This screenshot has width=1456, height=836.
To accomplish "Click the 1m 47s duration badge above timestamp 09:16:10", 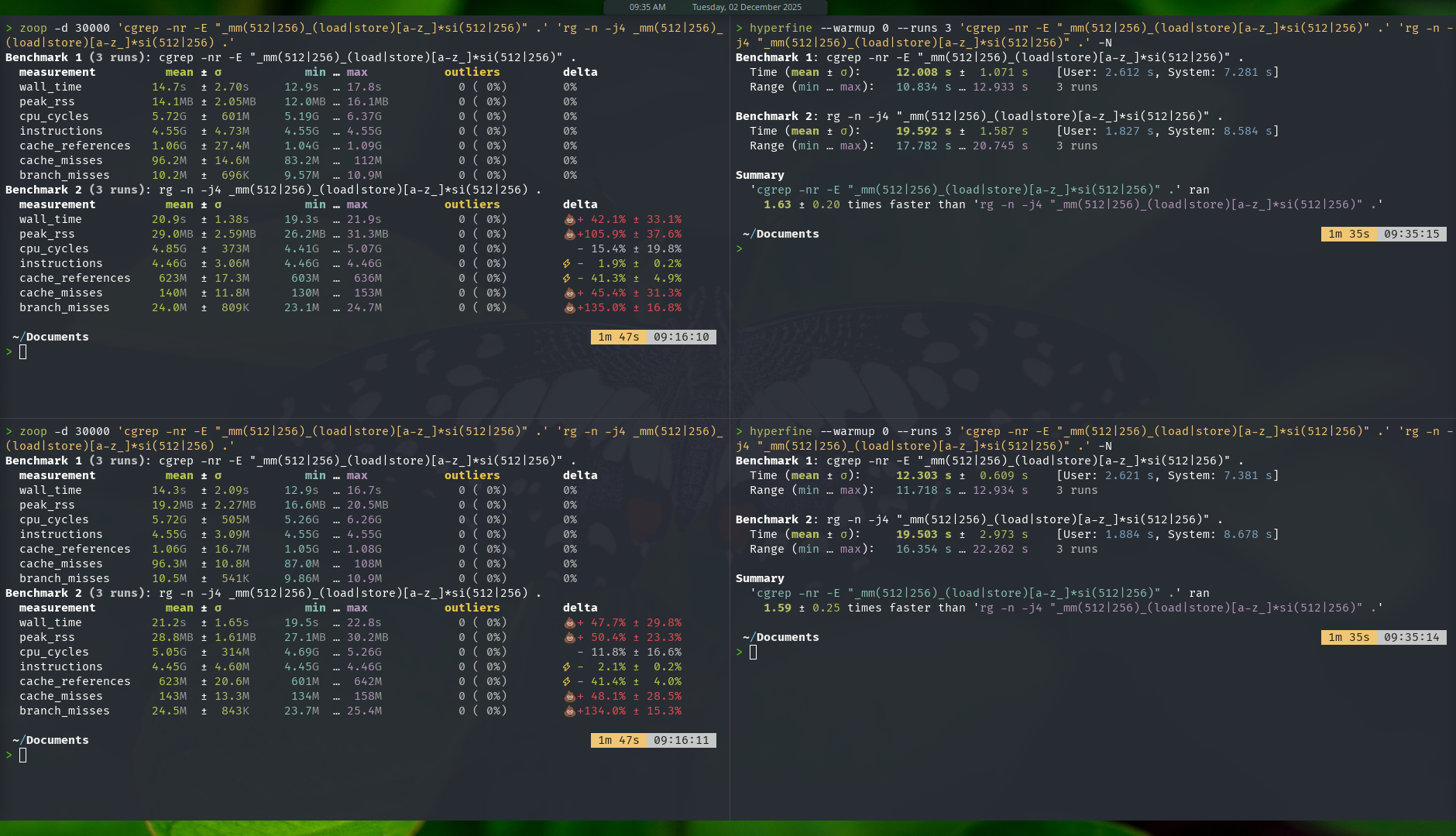I will click(618, 337).
